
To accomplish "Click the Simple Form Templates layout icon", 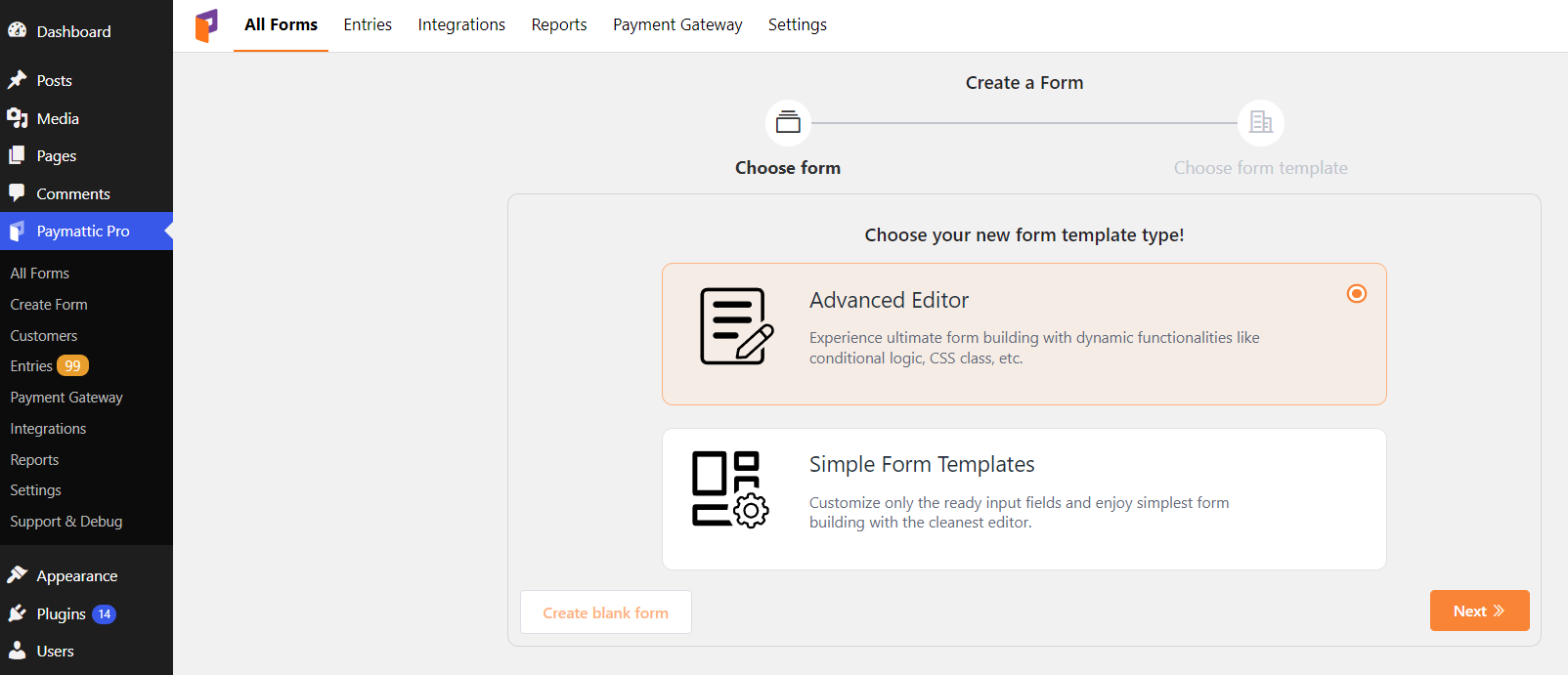I will click(730, 488).
